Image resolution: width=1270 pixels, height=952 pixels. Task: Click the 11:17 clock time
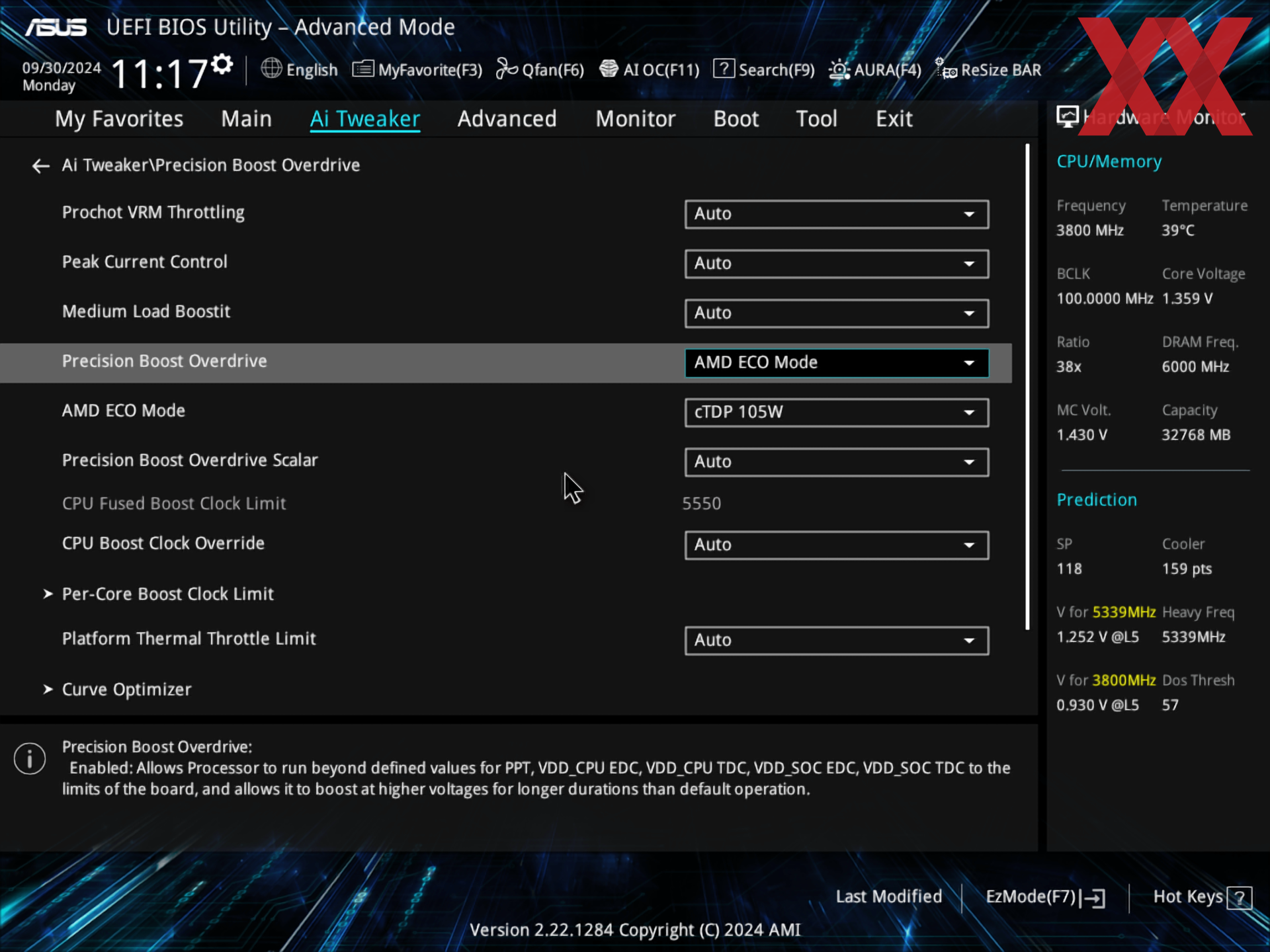coord(159,73)
